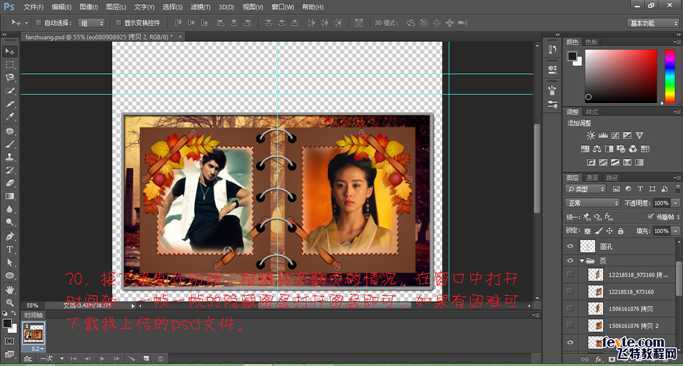
Task: Open the Tool Preset picker arrow
Action: [26, 23]
